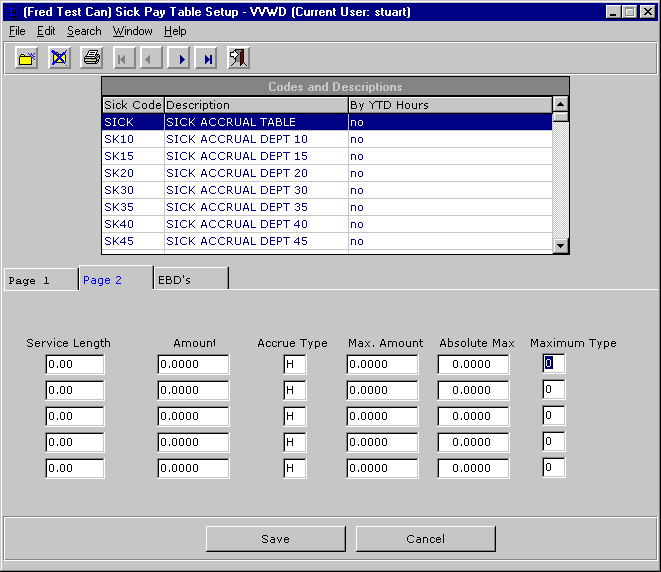Switch to the Page 1 tab
The image size is (661, 572).
coord(40,280)
